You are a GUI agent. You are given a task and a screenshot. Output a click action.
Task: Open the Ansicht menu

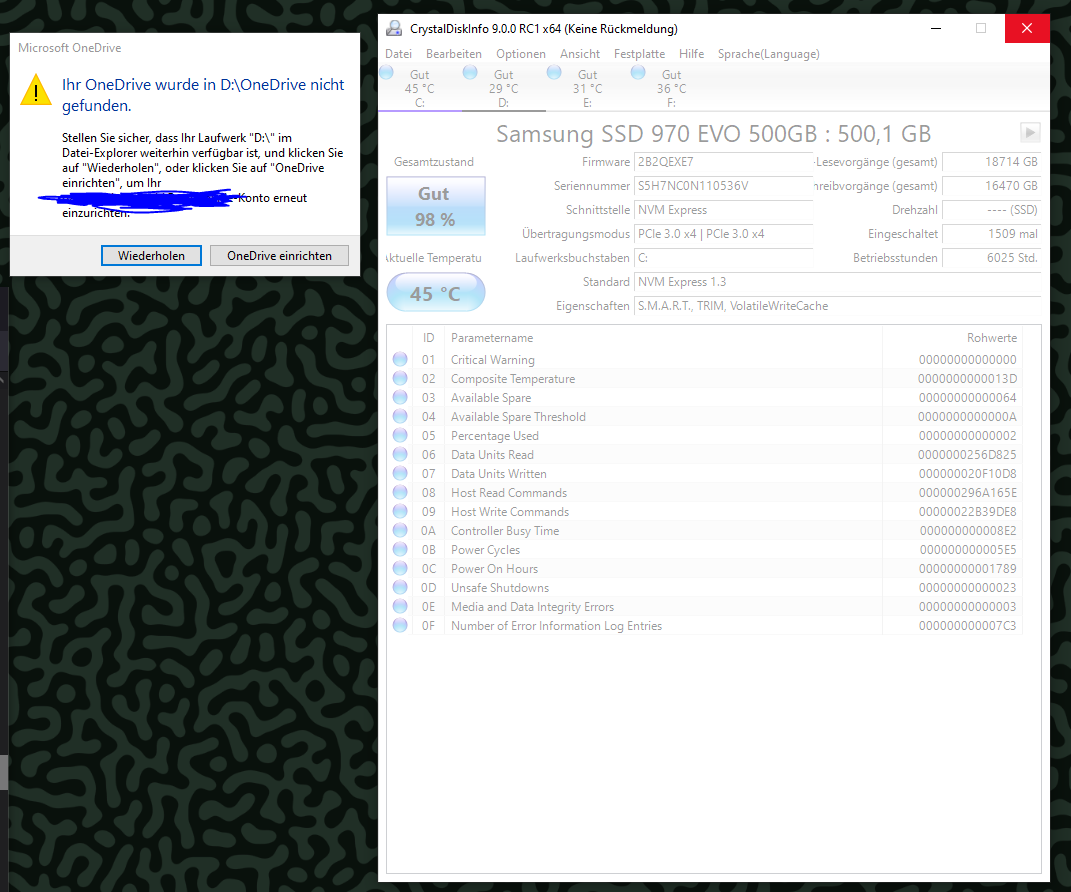click(580, 54)
